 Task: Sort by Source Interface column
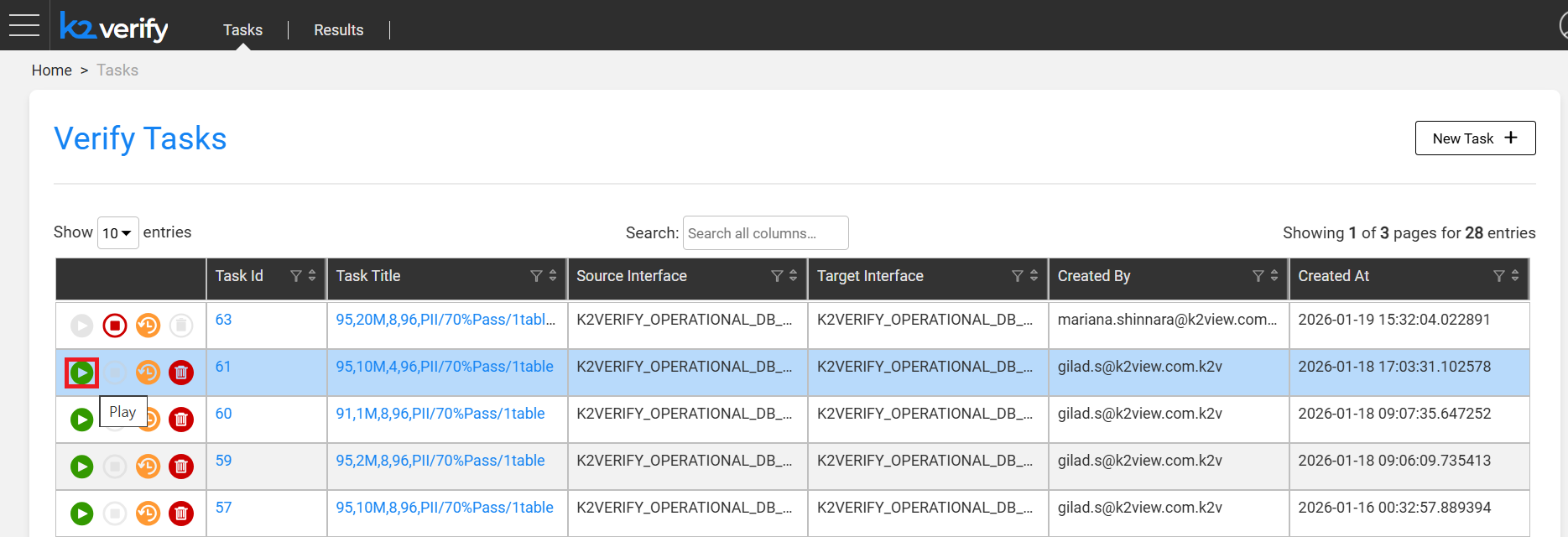pos(794,276)
